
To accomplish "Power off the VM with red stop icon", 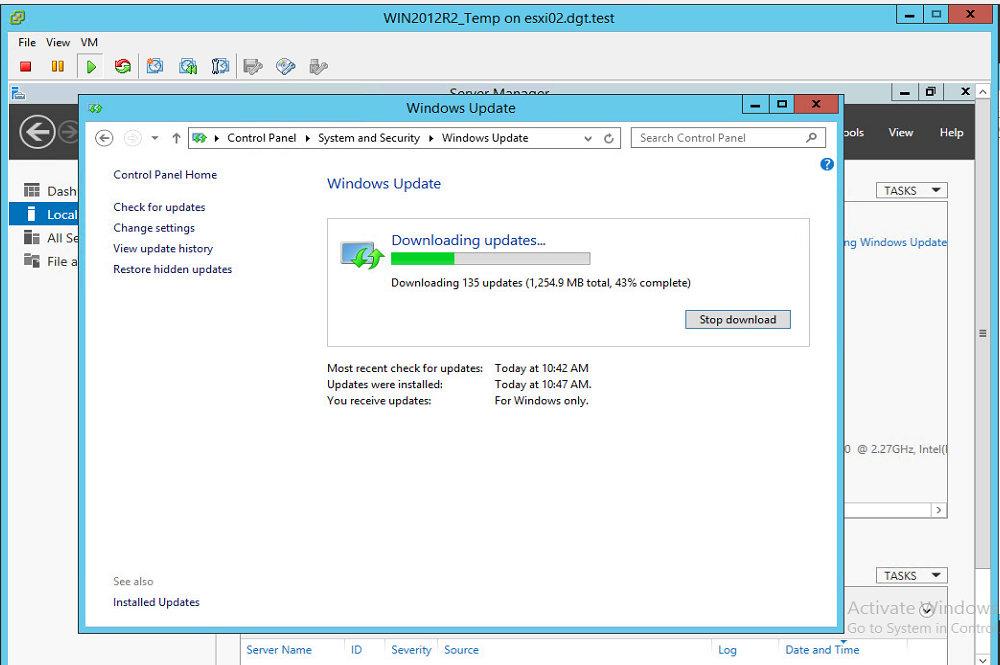I will (x=26, y=66).
